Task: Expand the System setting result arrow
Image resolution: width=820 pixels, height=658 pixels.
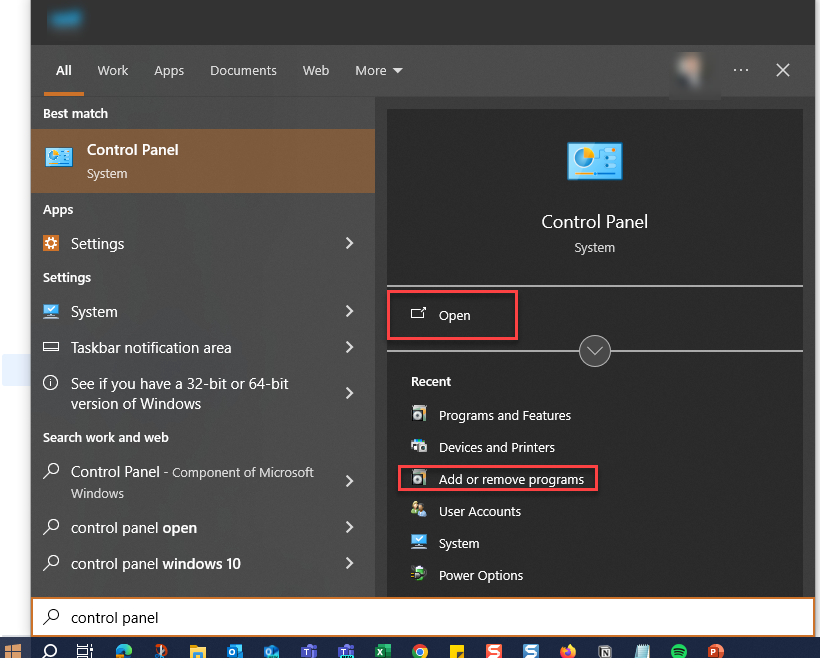Action: pos(349,311)
